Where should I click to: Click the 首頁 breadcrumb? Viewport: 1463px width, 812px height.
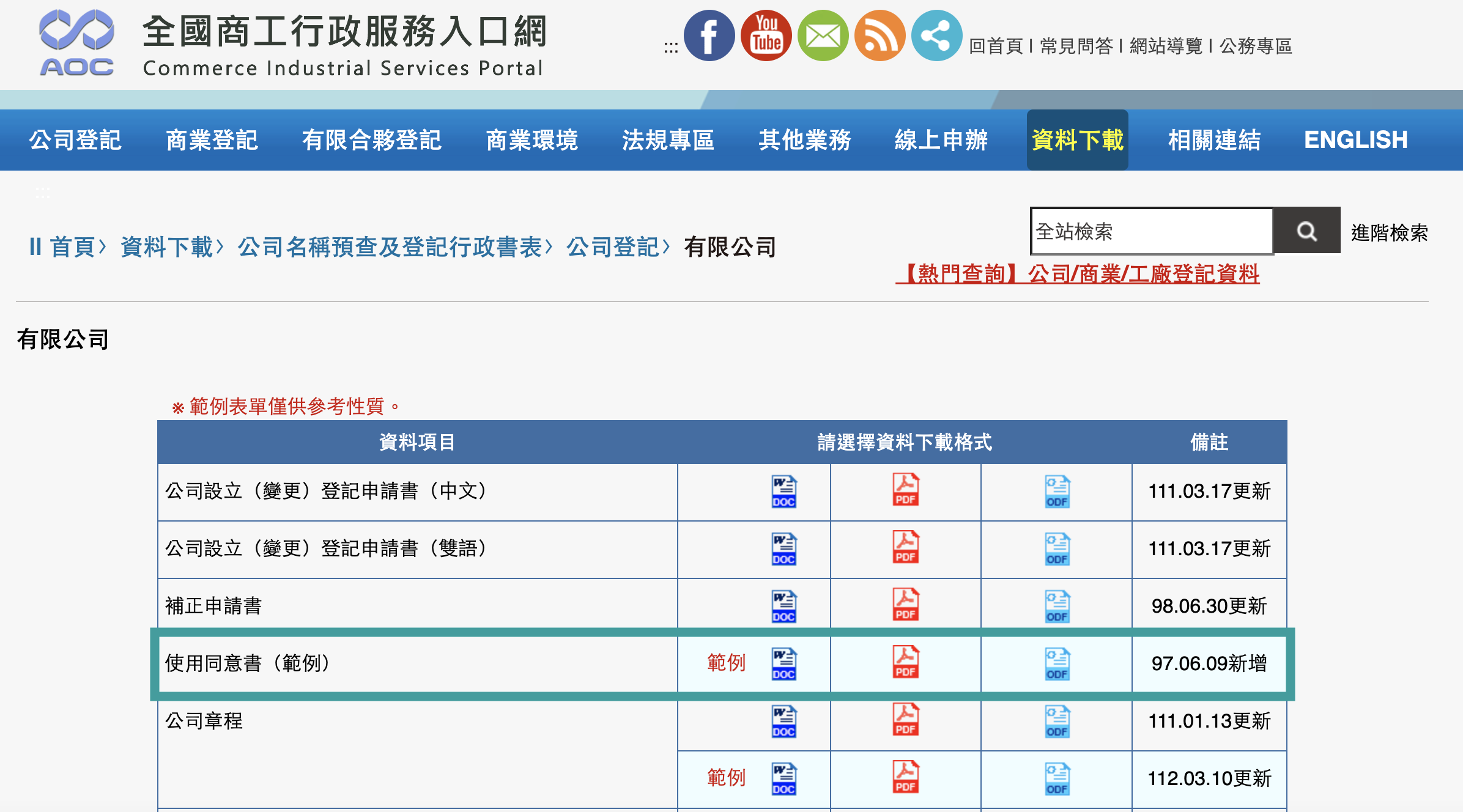pos(72,247)
